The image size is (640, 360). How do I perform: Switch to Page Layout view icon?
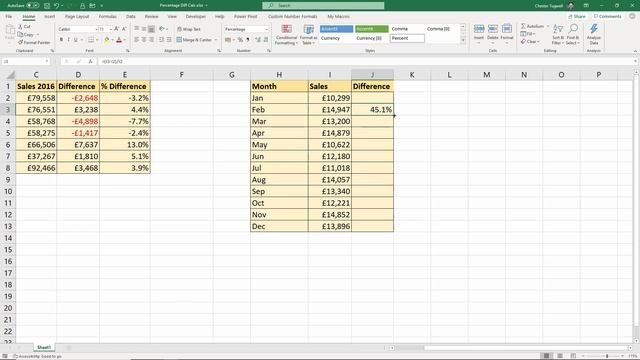560,356
